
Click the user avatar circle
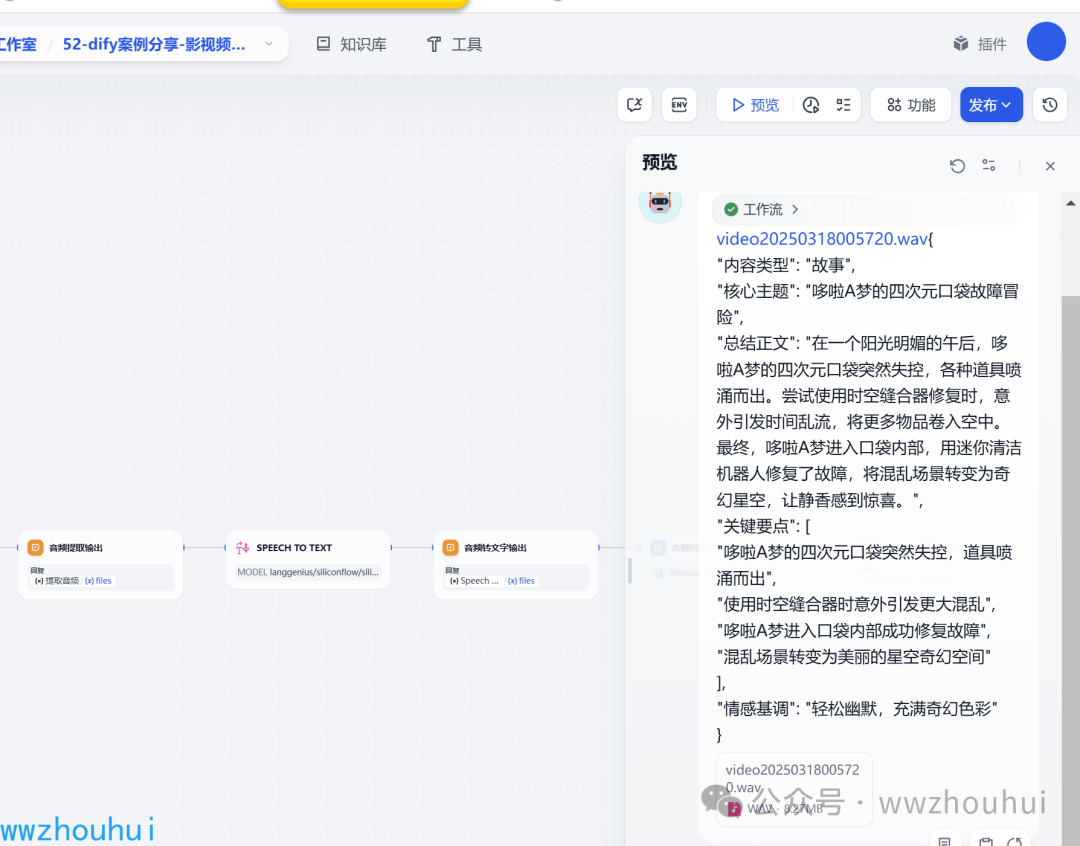tap(1046, 41)
